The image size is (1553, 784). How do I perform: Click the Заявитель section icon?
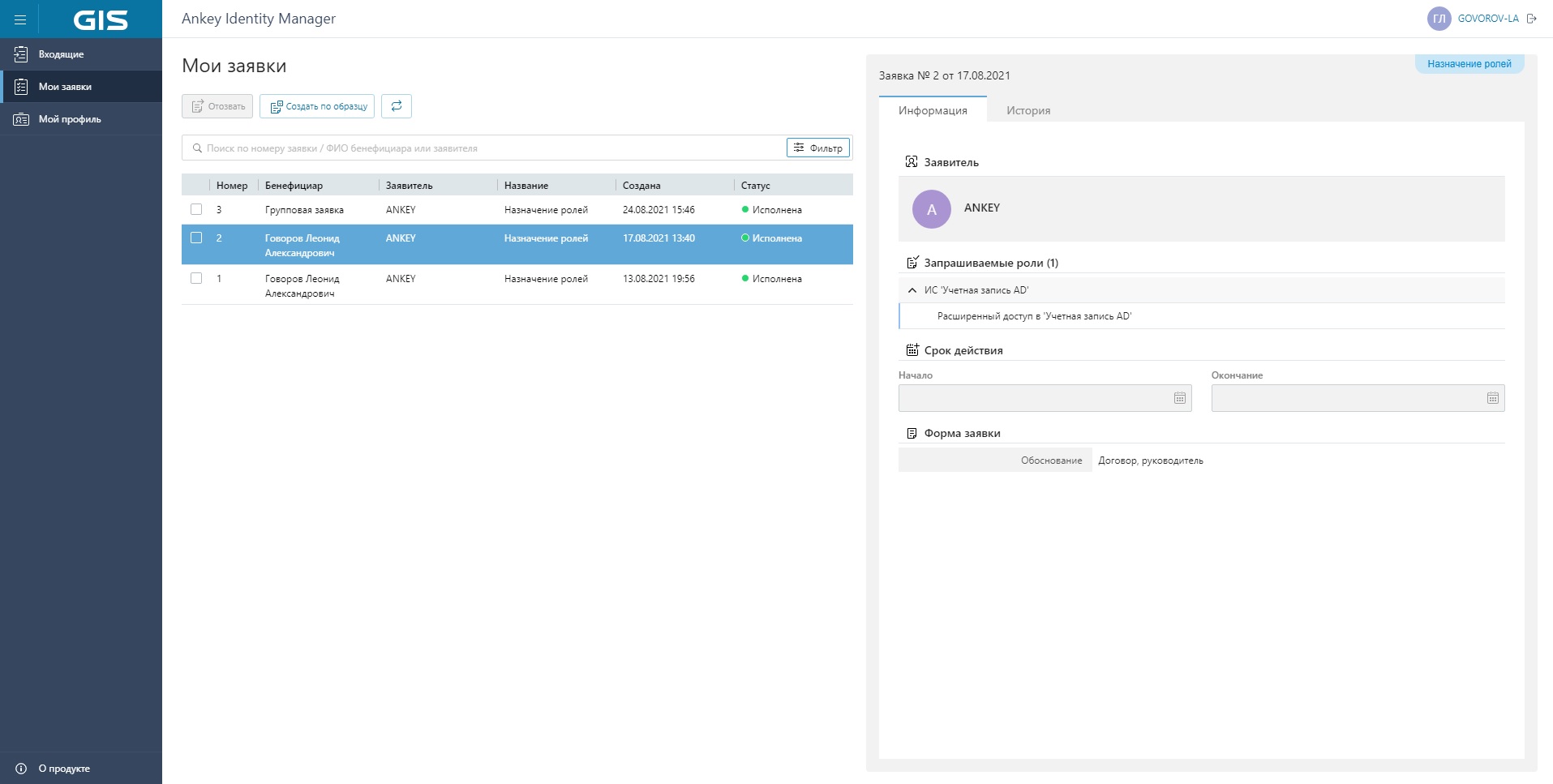click(912, 162)
